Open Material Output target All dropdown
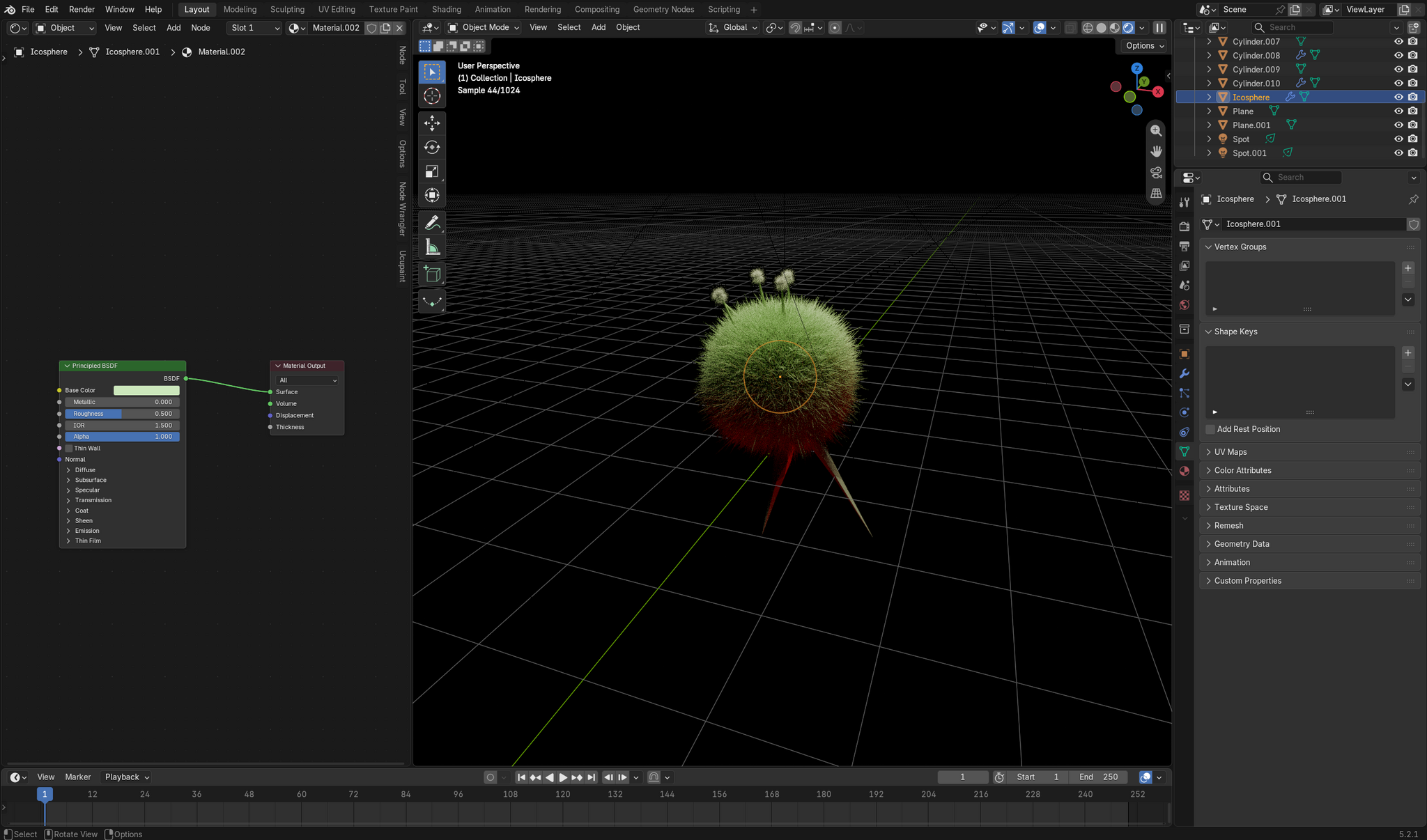1427x840 pixels. click(x=307, y=380)
